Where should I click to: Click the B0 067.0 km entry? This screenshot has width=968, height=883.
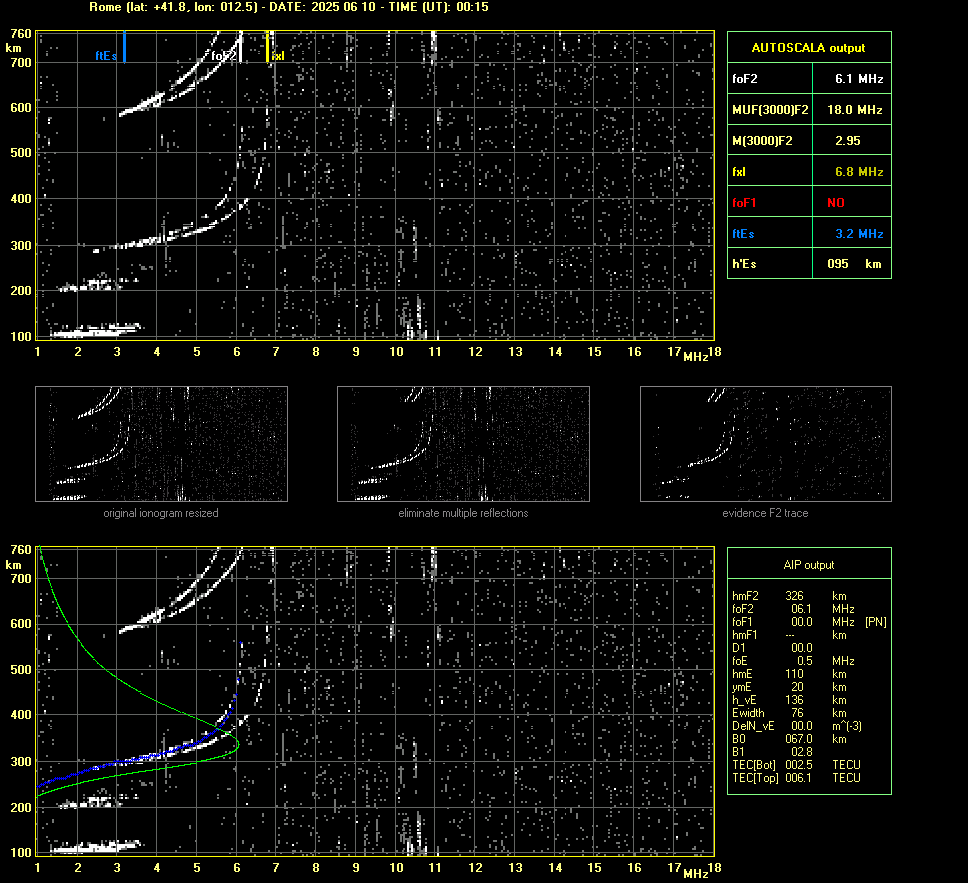coord(790,739)
